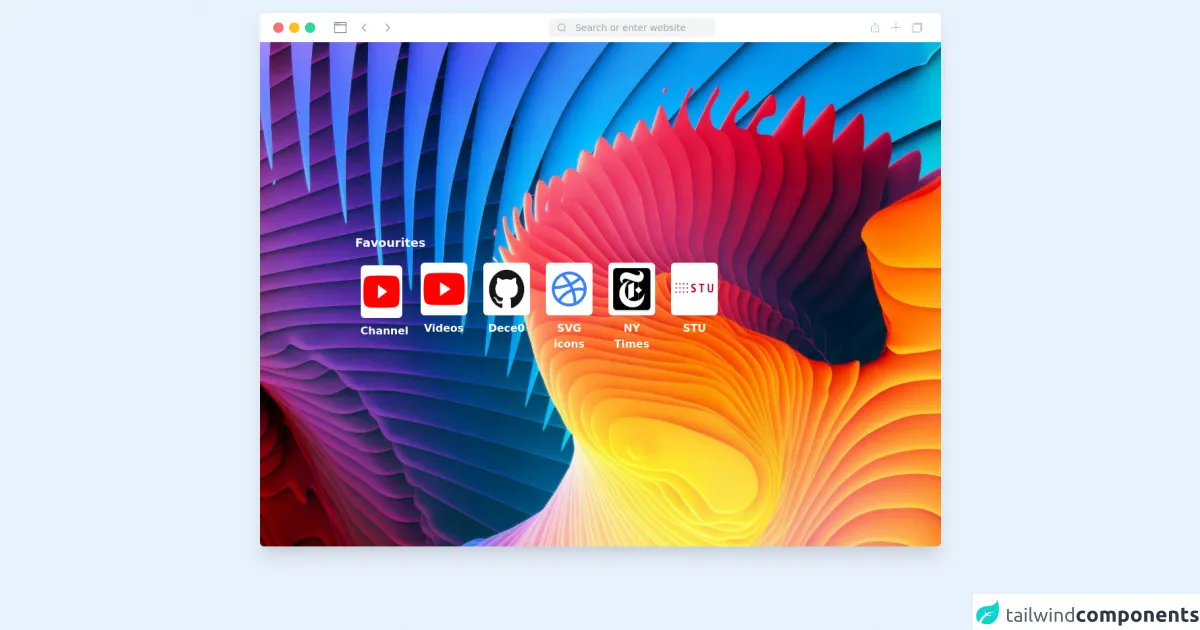
Task: Open the NY Times favourite icon
Action: [631, 289]
